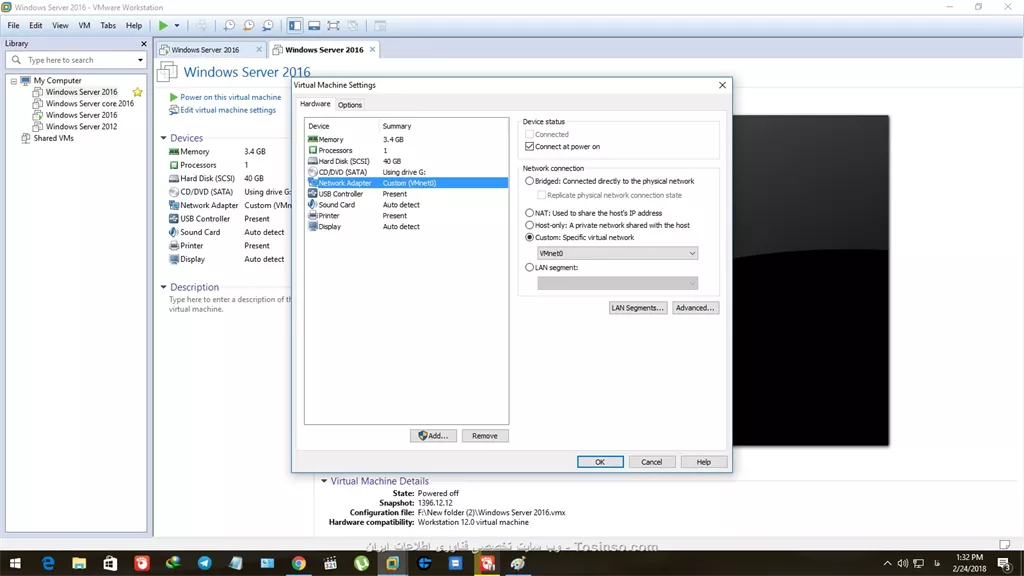This screenshot has height=576, width=1024.
Task: Select Windows Server 2012 in library tree
Action: [81, 127]
